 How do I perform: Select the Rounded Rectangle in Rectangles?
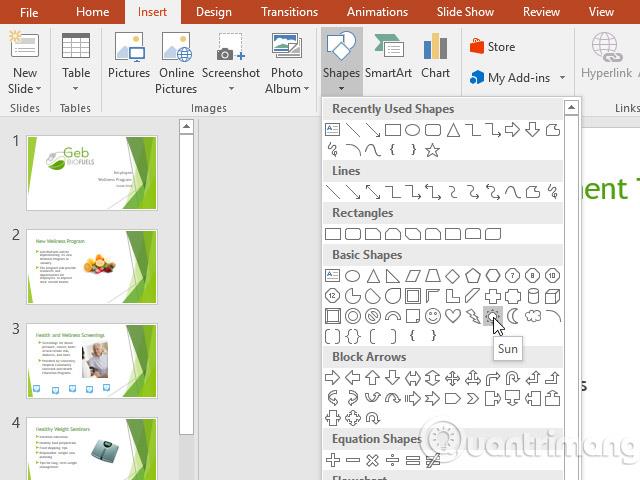[353, 234]
